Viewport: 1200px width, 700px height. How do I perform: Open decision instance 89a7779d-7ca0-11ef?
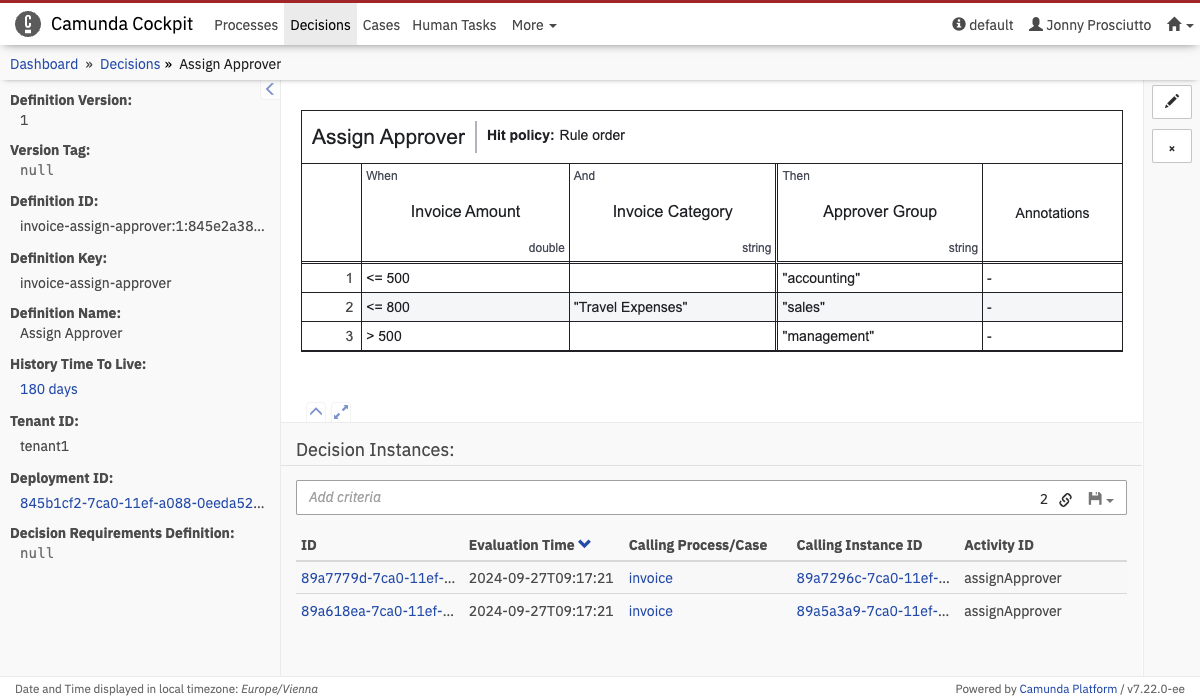378,578
